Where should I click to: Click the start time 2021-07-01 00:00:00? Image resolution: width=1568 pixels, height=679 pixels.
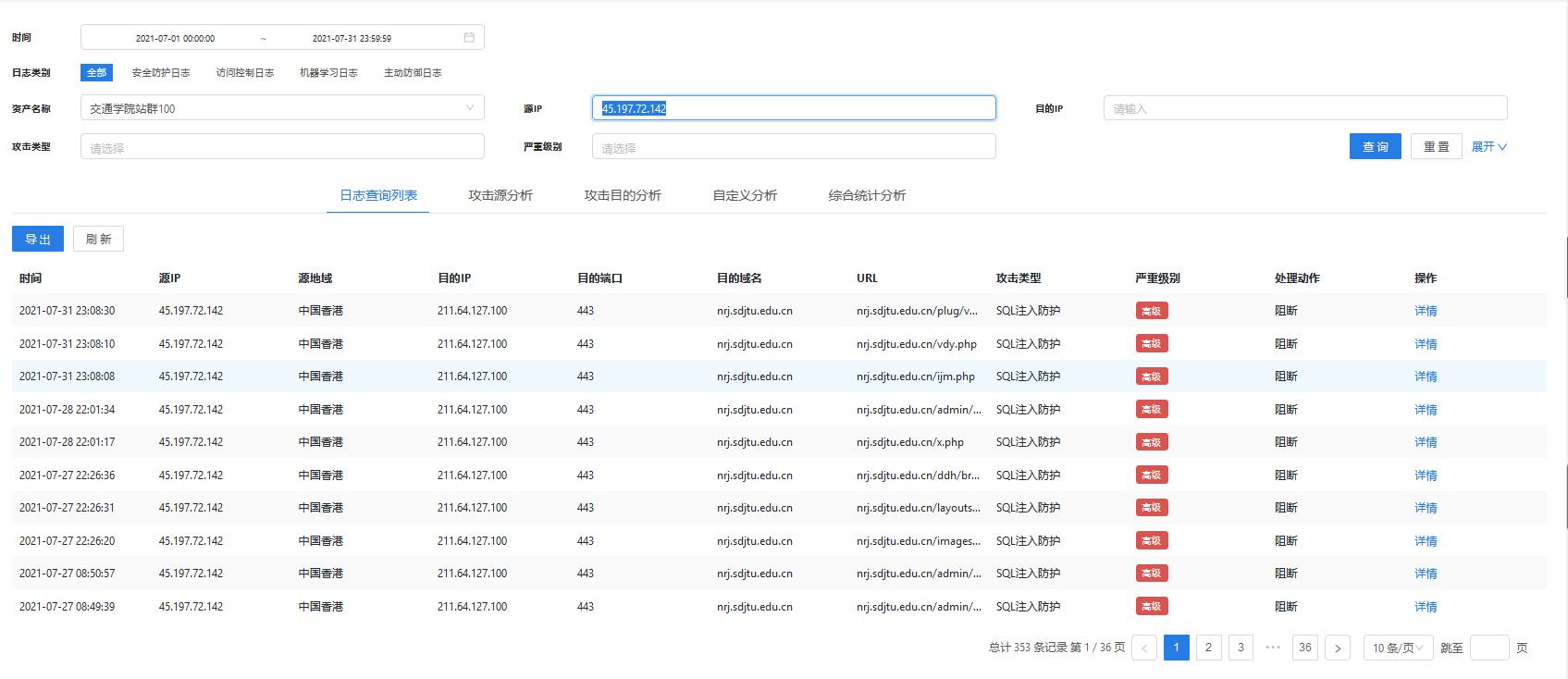point(175,38)
